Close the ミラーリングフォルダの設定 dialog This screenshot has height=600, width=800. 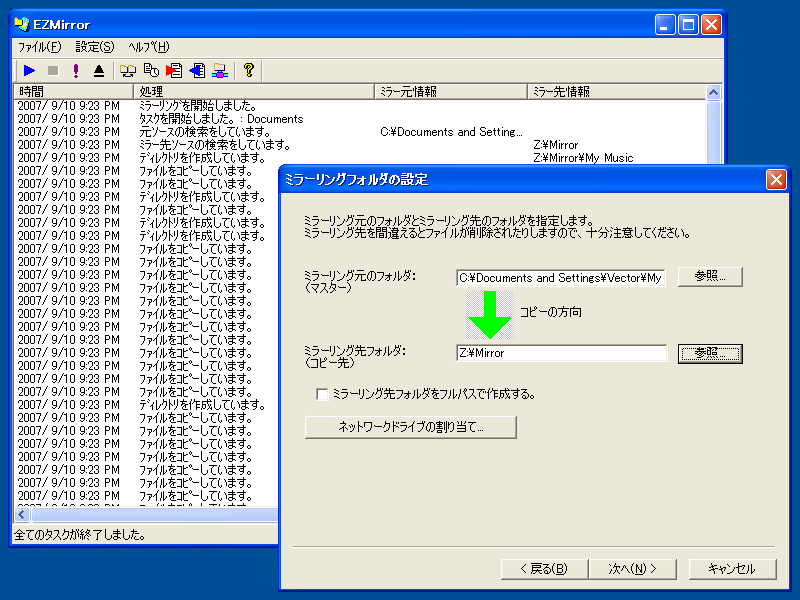coord(776,180)
